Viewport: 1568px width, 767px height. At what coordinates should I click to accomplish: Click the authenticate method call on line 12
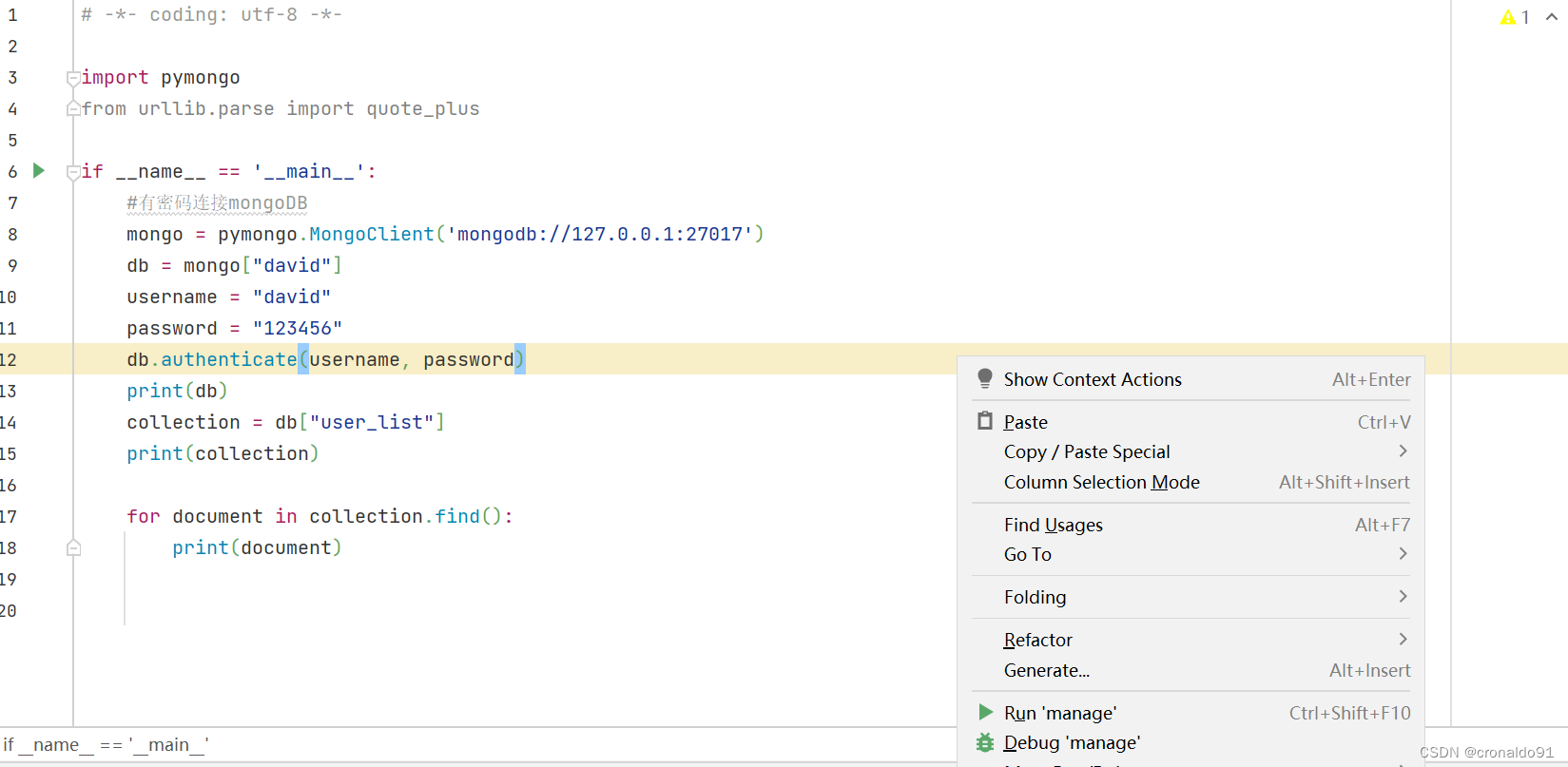tap(228, 359)
